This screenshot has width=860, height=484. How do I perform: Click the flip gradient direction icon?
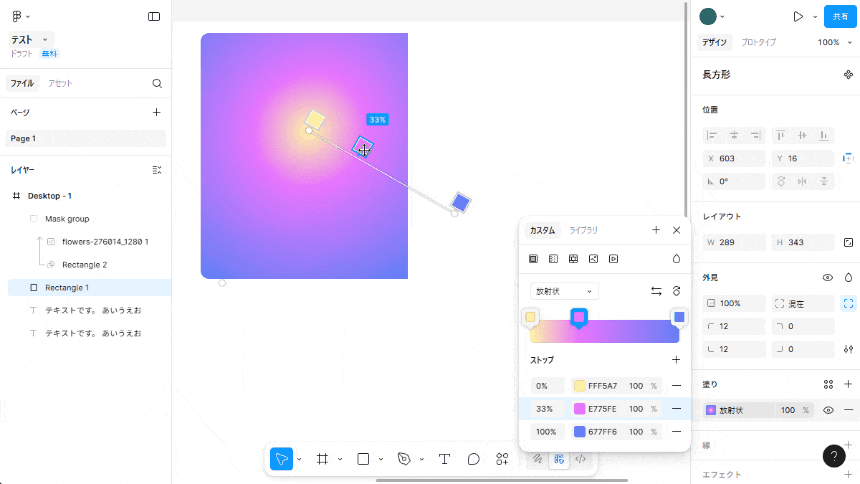[656, 291]
